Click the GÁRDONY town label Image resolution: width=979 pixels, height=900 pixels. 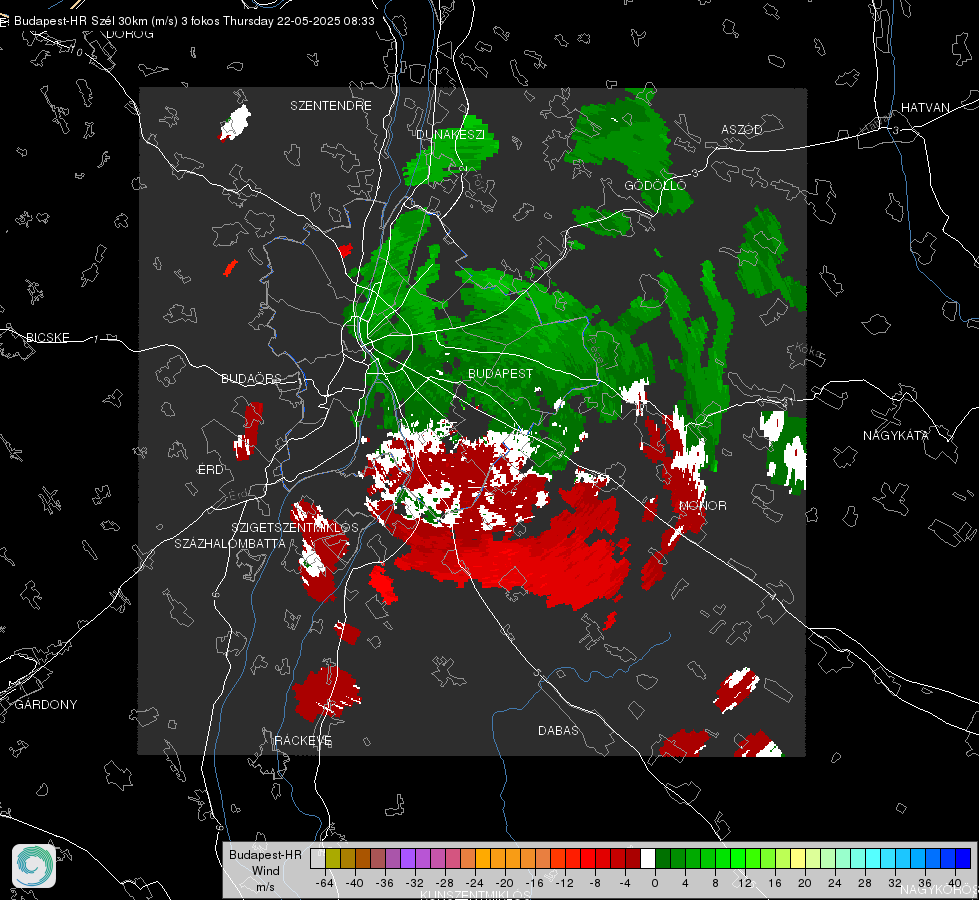coord(46,705)
